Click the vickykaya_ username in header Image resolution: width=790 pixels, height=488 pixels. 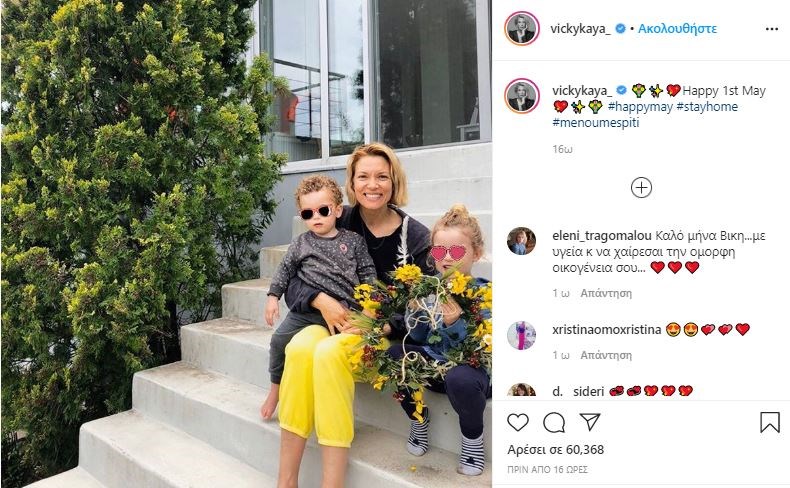580,29
